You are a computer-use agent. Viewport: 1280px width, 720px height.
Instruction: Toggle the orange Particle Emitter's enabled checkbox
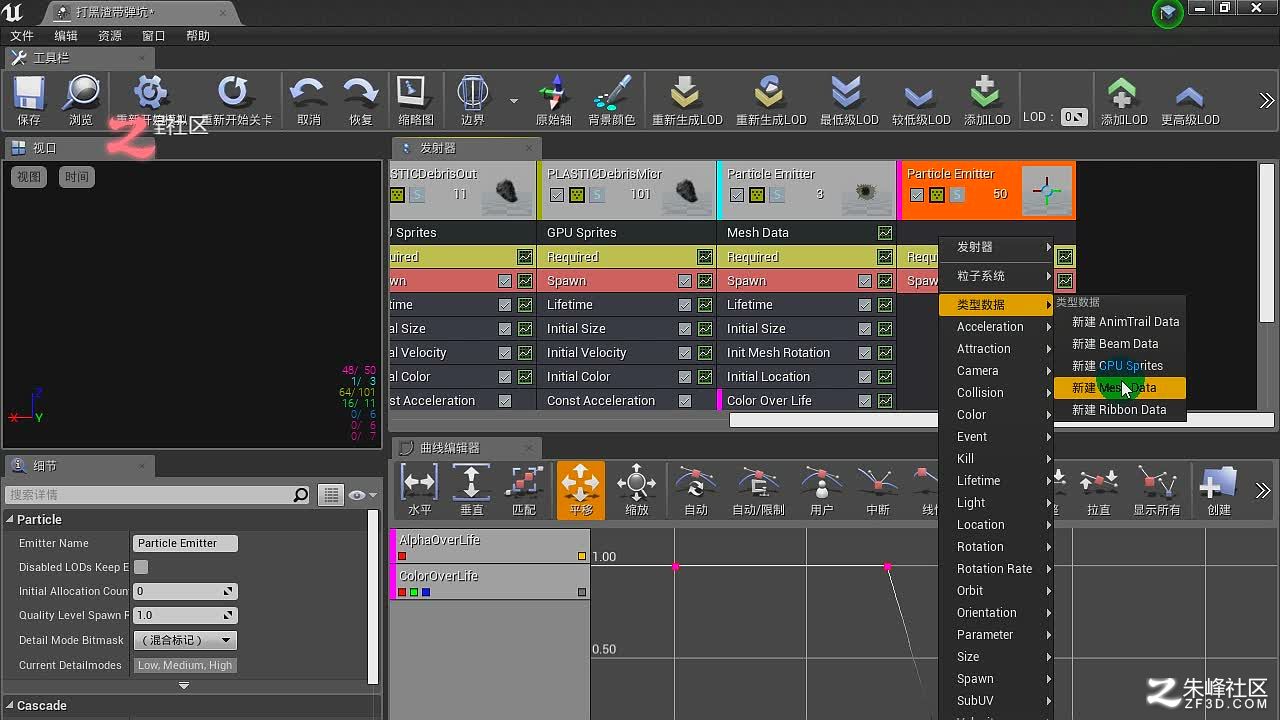(x=917, y=195)
